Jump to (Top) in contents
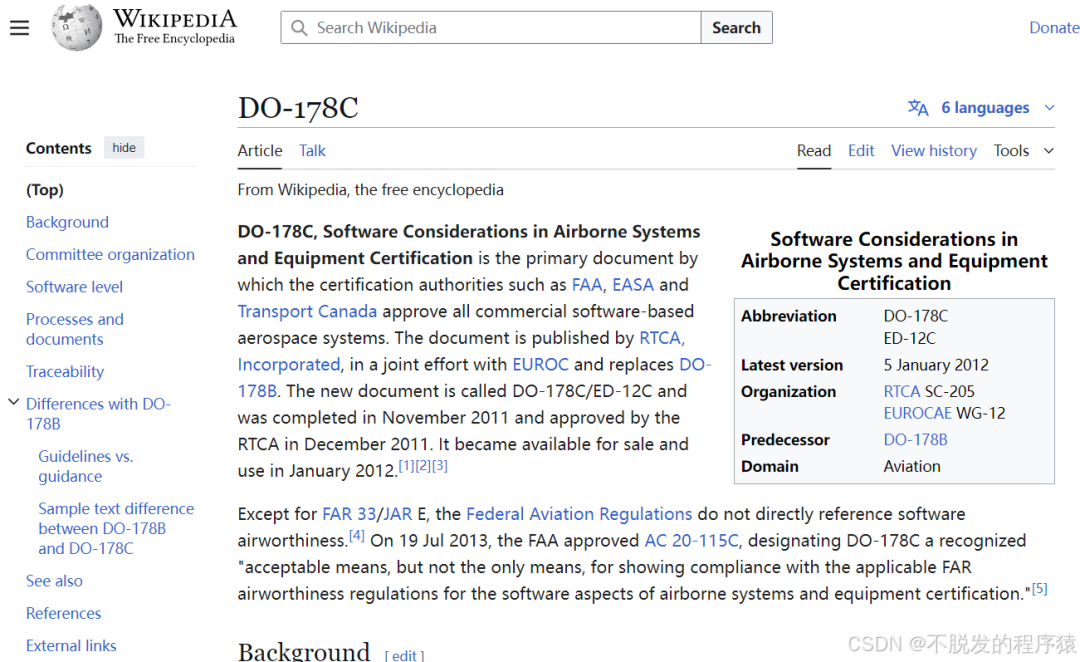 click(45, 189)
